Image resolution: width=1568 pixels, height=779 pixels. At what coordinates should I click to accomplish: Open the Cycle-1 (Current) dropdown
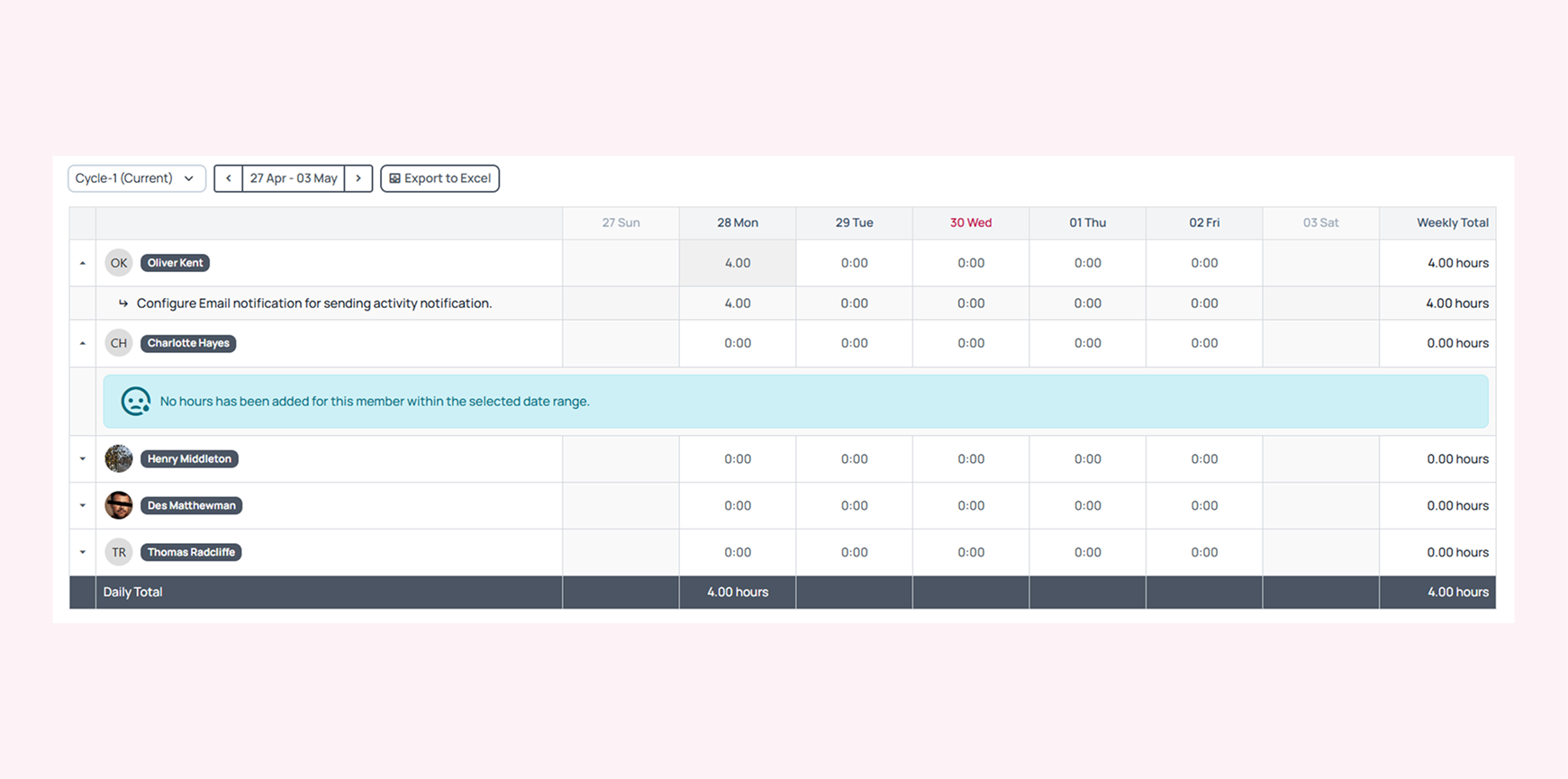tap(136, 178)
